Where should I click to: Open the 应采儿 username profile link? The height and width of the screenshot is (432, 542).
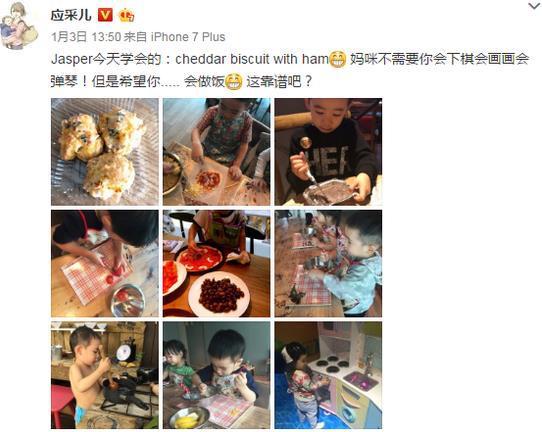click(71, 16)
